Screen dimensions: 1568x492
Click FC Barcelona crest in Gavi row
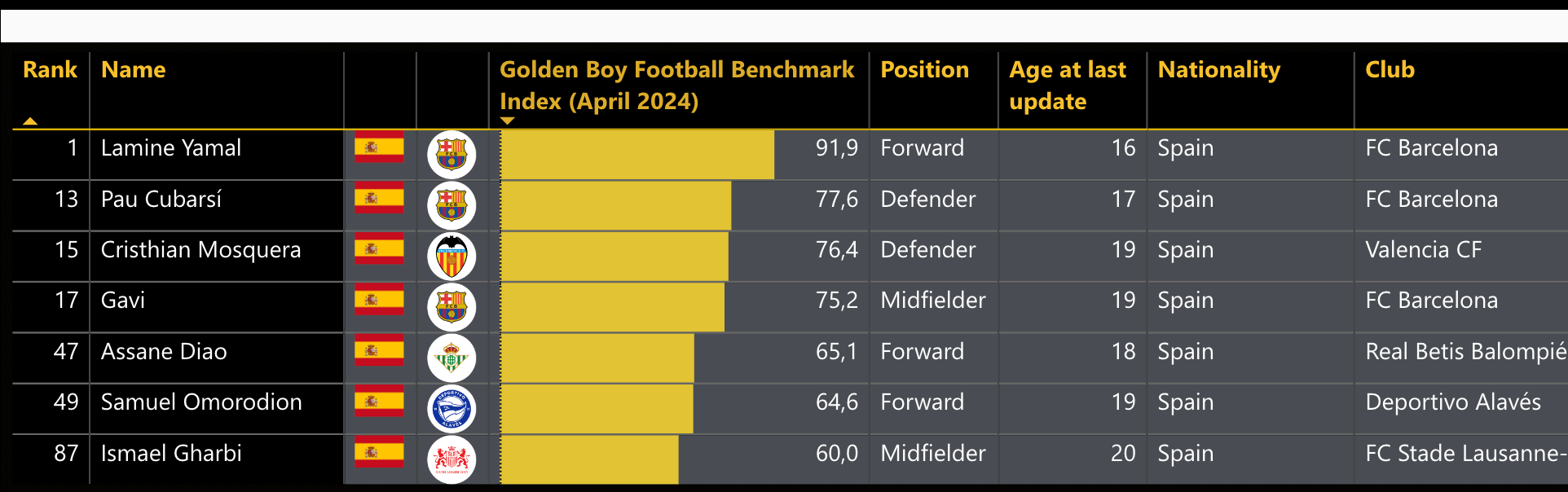[x=451, y=307]
